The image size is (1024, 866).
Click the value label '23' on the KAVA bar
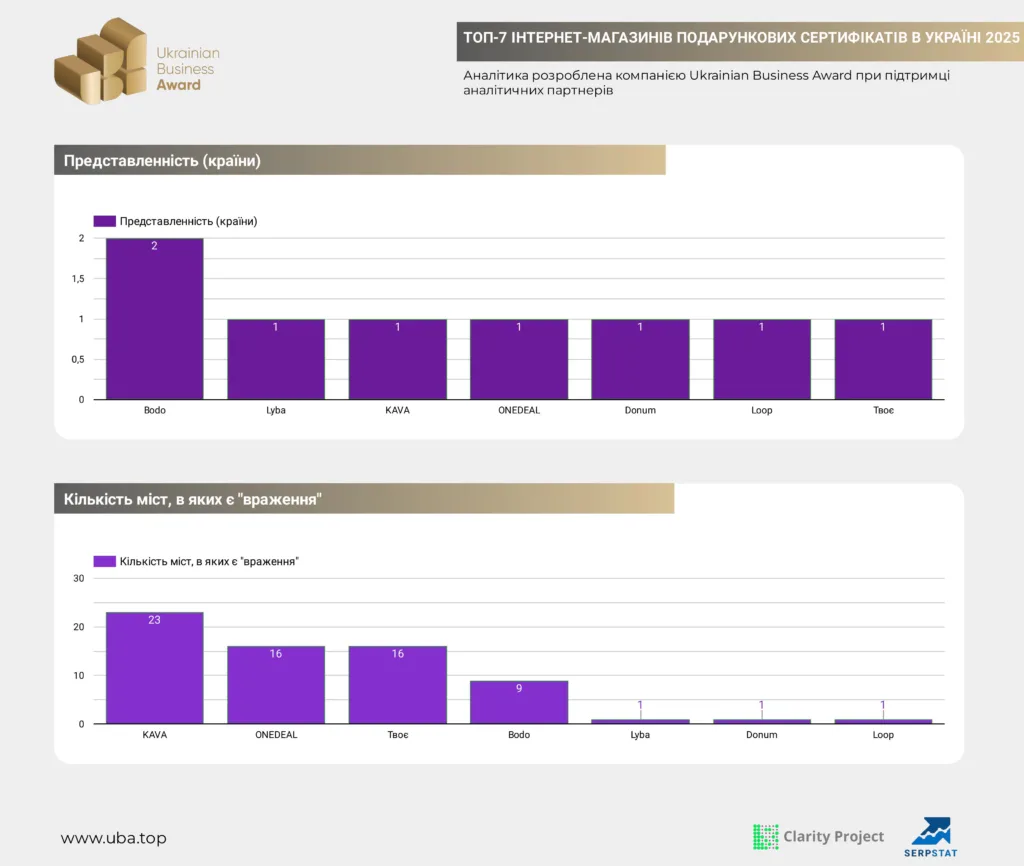[x=154, y=620]
